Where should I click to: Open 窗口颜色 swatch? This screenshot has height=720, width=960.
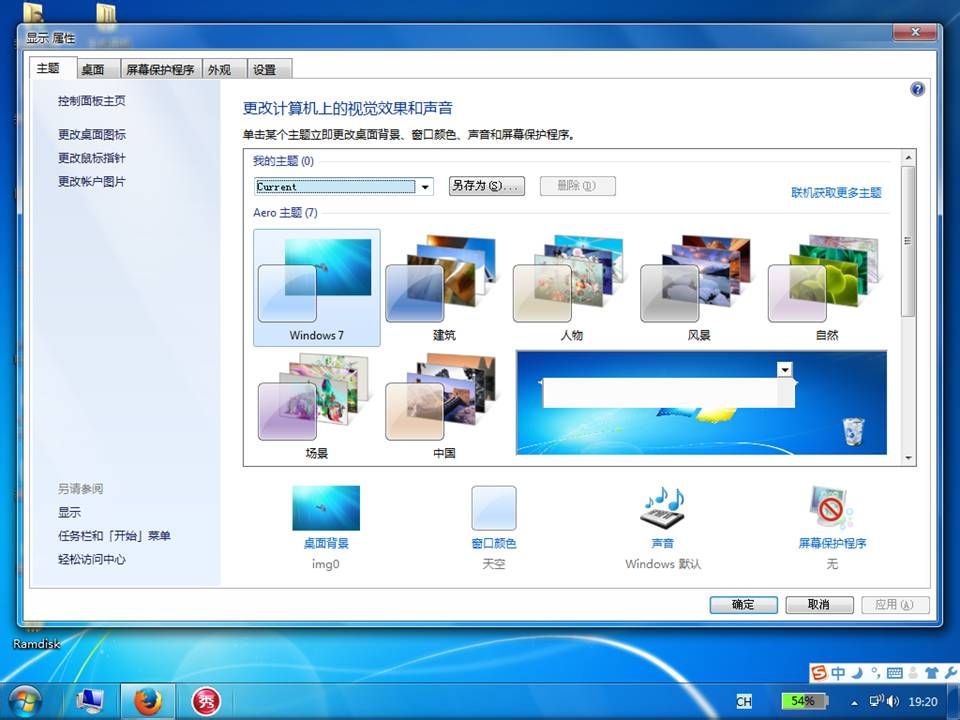pos(493,508)
